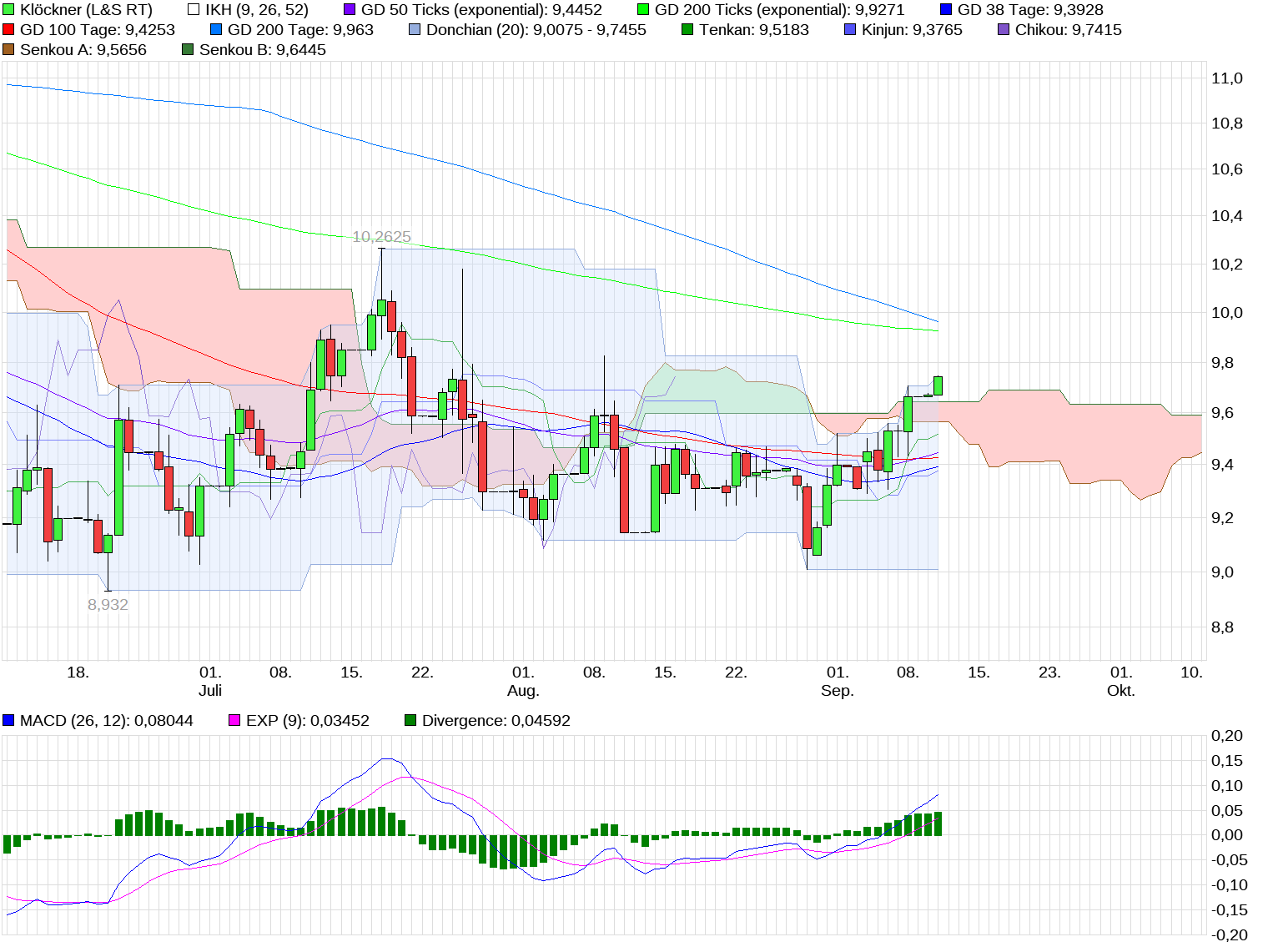
Task: Click the Divergence green legend swatch
Action: point(410,720)
